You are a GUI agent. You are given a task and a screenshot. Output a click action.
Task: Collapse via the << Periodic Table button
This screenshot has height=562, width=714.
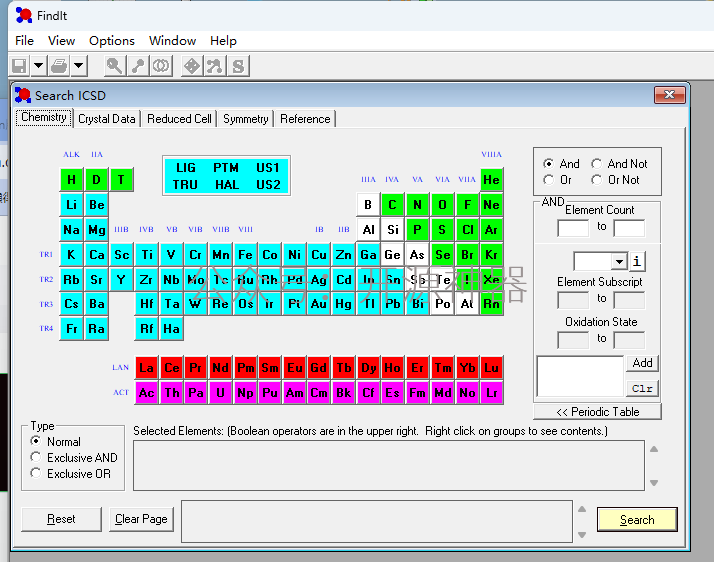click(597, 412)
